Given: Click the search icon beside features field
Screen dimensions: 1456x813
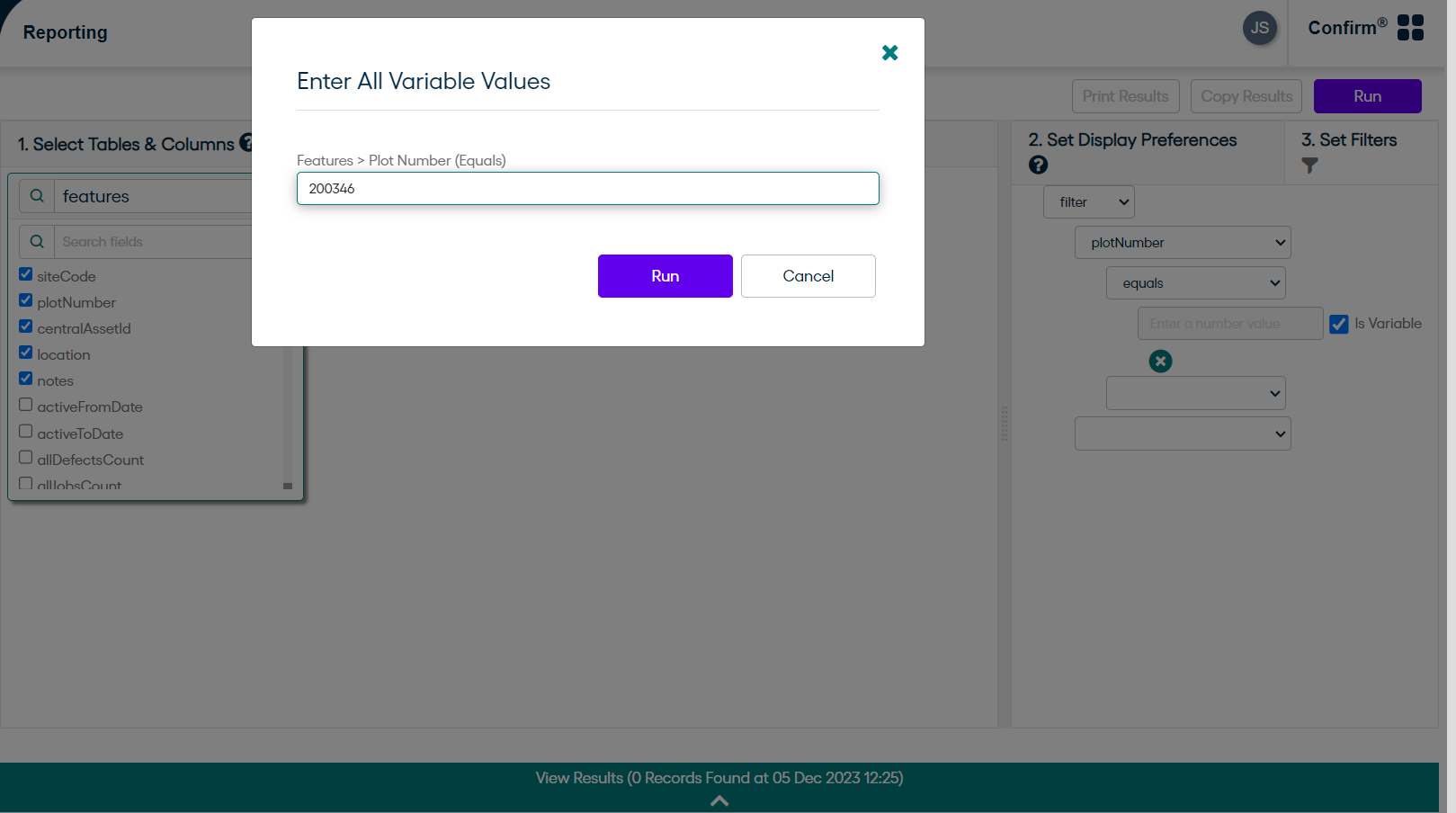Looking at the screenshot, I should coord(36,195).
